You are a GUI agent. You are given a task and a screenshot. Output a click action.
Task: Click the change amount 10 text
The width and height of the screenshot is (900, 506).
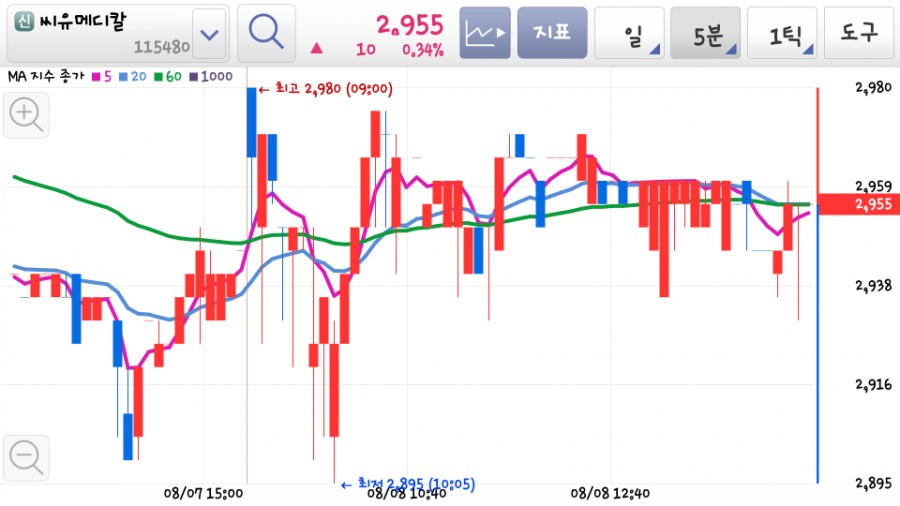[365, 50]
